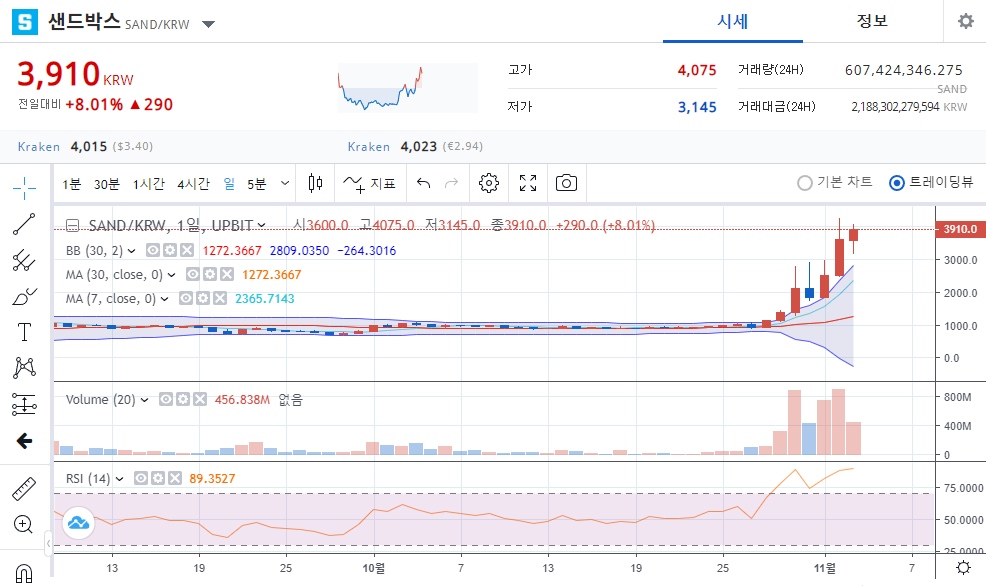Remove the MA (30, close, 0) indicator
Image resolution: width=986 pixels, height=586 pixels.
(x=227, y=274)
